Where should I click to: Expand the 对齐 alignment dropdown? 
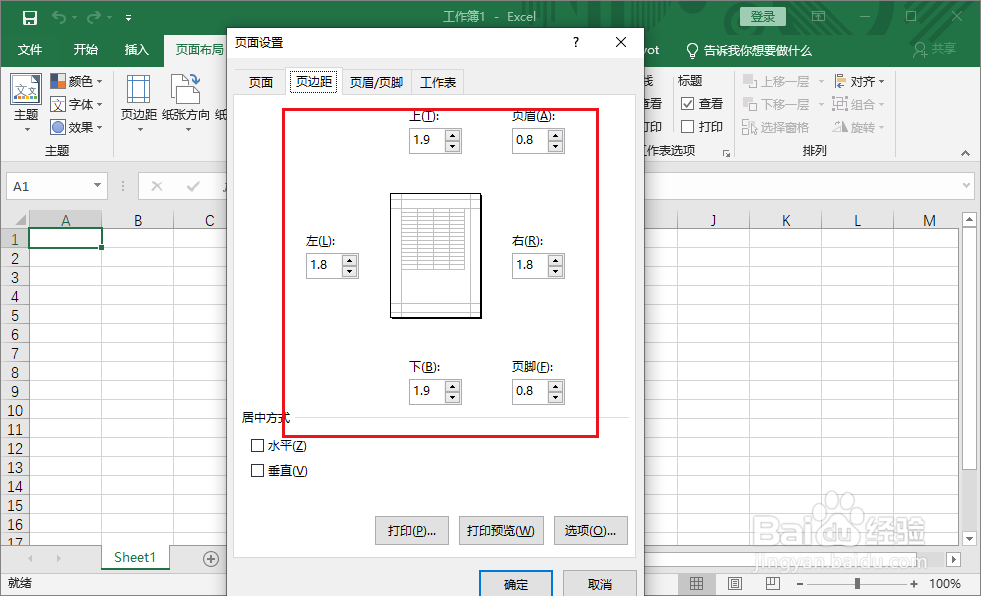click(x=884, y=81)
